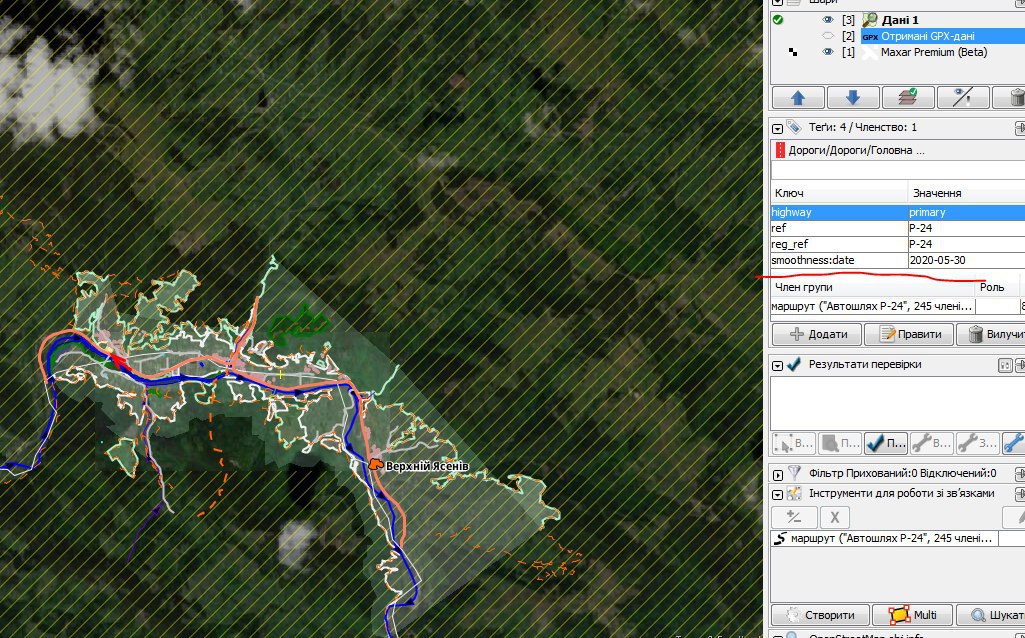Open layer visibility and opacity settings

click(x=962, y=98)
